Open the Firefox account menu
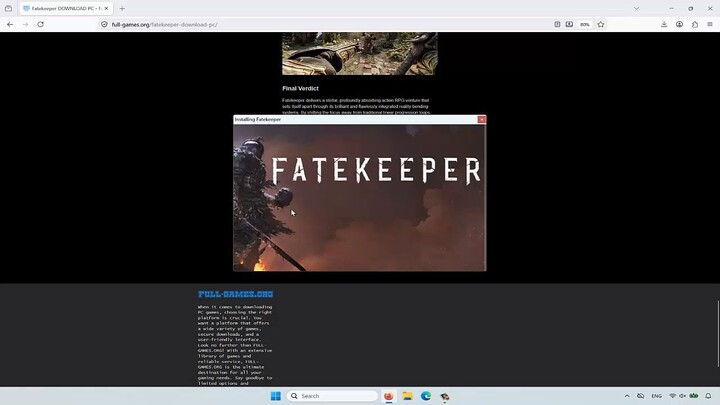 pos(680,24)
